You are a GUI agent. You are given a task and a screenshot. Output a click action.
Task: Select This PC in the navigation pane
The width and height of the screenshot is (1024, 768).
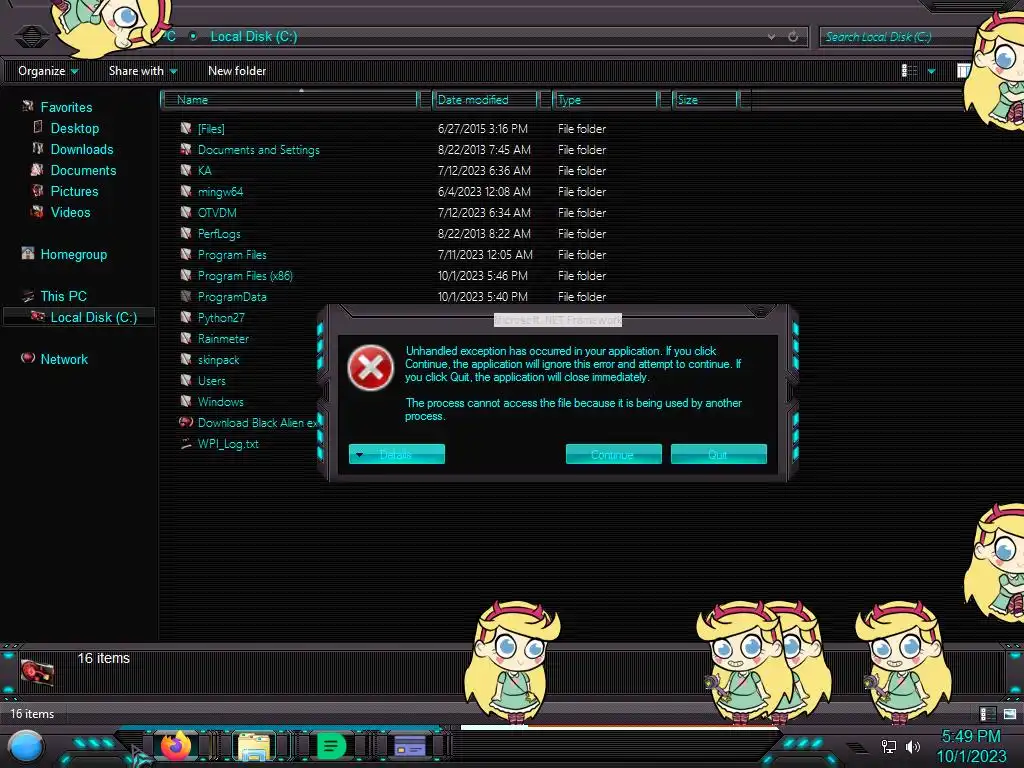(63, 296)
